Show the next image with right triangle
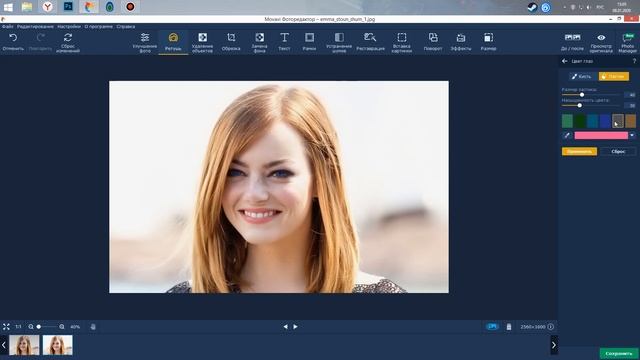The image size is (640, 360). [x=296, y=327]
